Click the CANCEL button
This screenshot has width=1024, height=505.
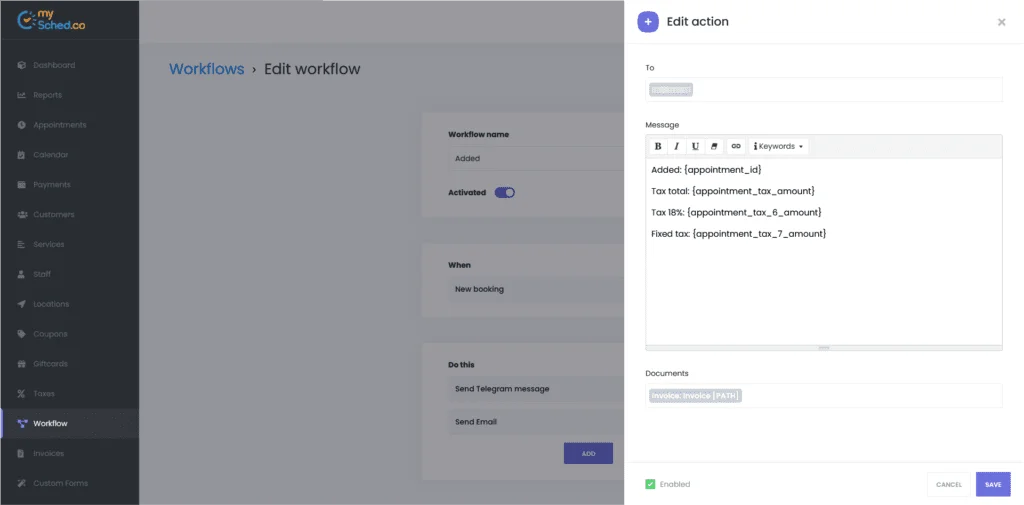point(949,485)
